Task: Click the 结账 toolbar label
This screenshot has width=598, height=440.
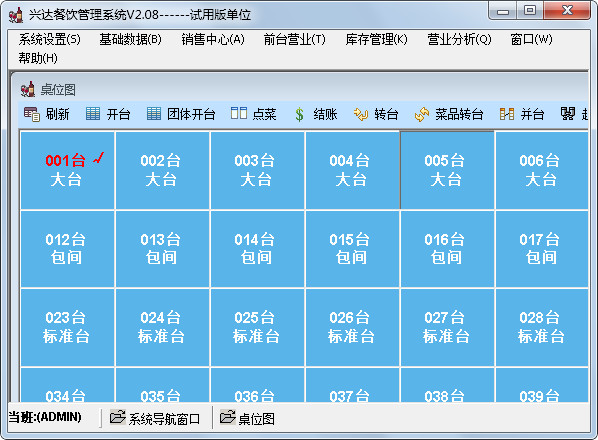Action: tap(325, 114)
